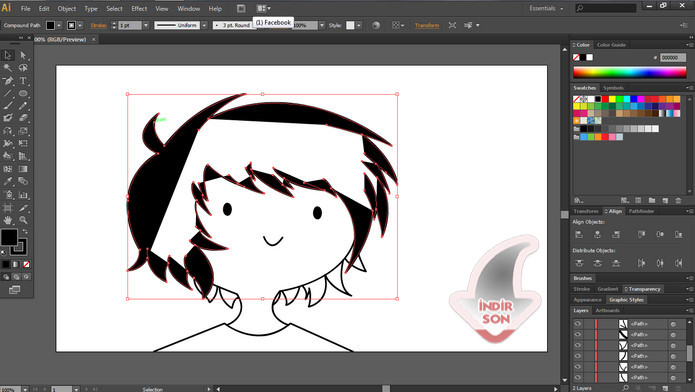The image size is (695, 392).
Task: Open the Object menu
Action: (66, 8)
